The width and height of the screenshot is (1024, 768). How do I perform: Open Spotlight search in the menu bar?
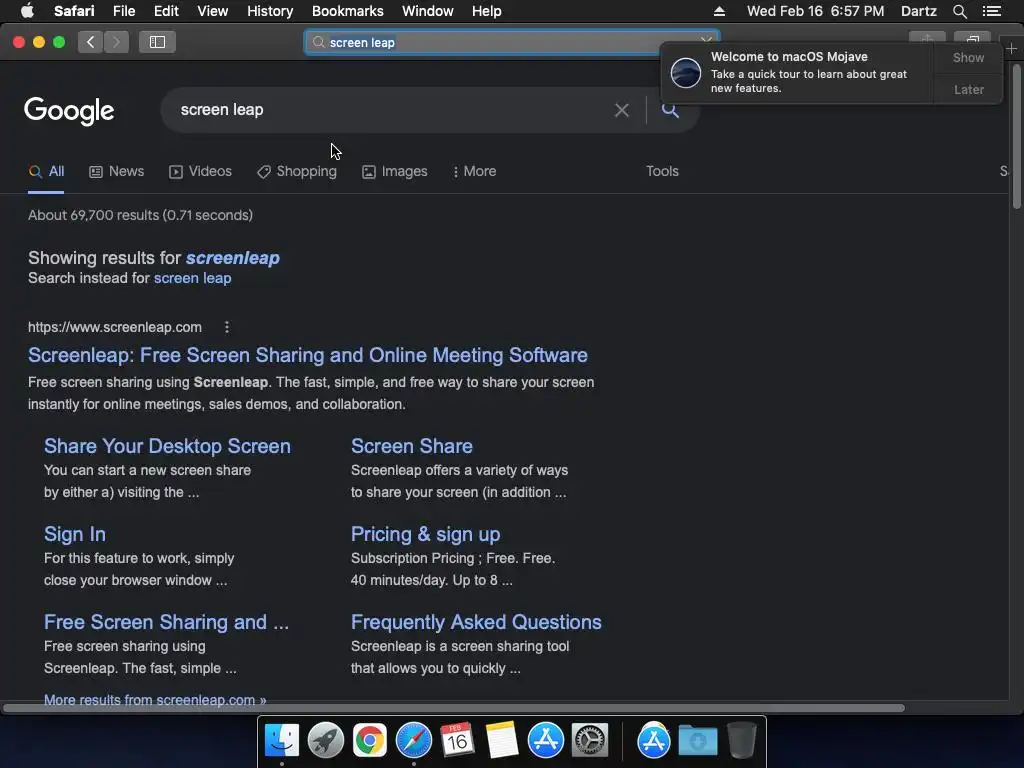coord(959,11)
